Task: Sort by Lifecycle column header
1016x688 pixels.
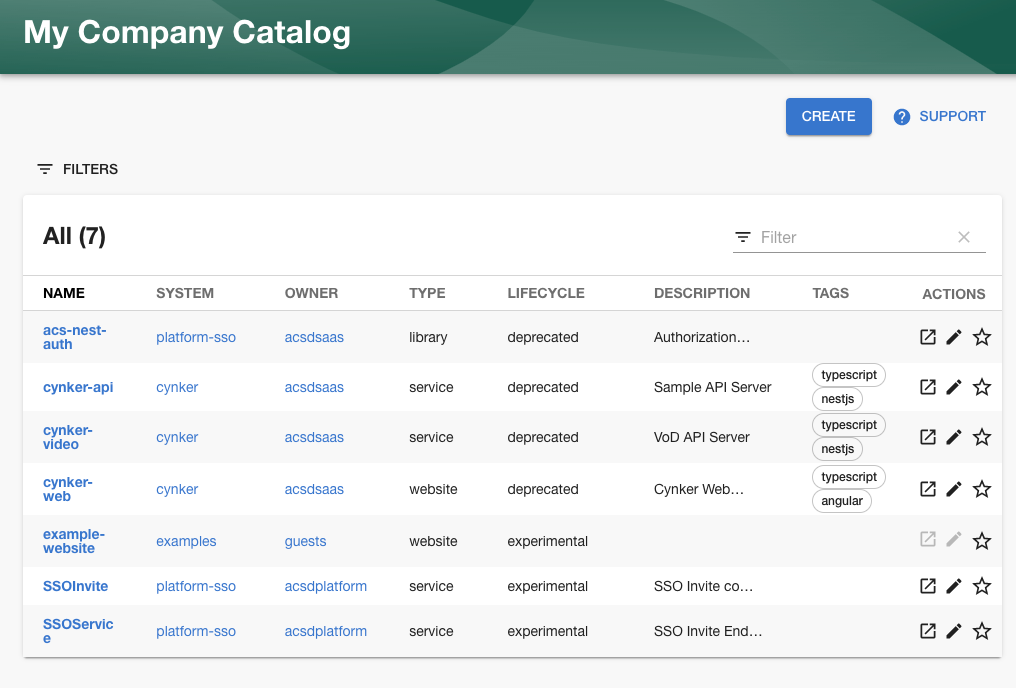Action: point(546,293)
